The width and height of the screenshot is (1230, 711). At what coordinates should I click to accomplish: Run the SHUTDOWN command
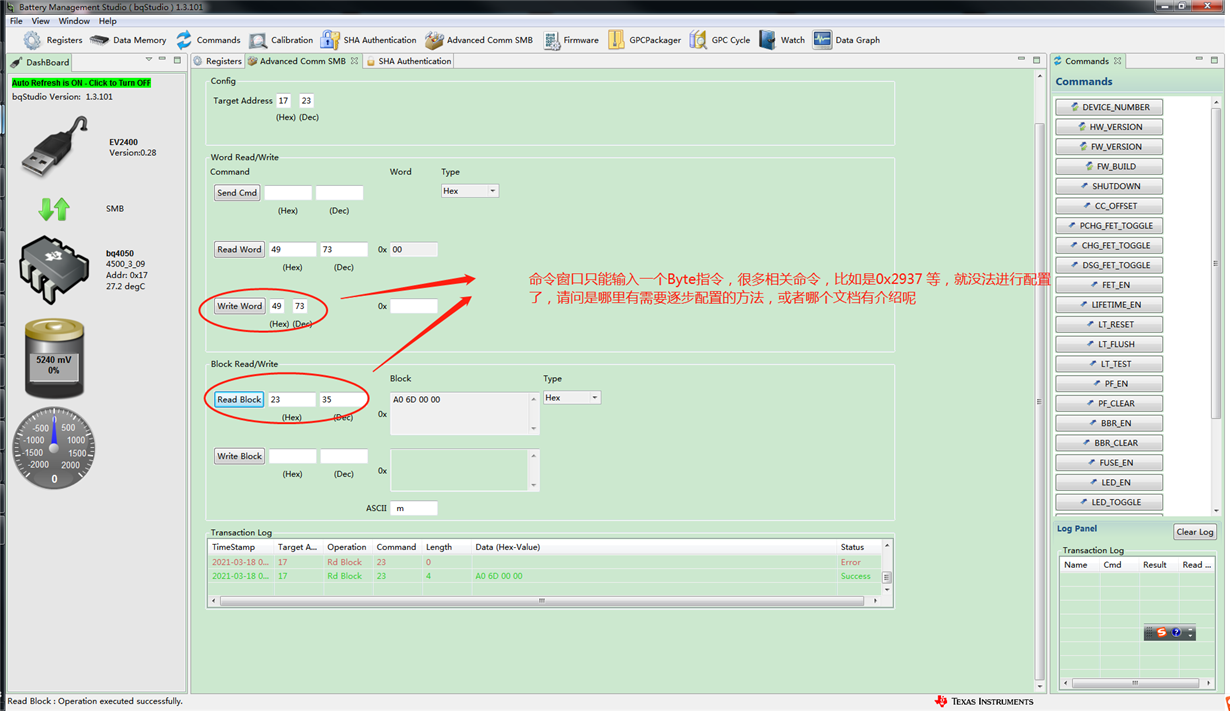[x=1109, y=186]
